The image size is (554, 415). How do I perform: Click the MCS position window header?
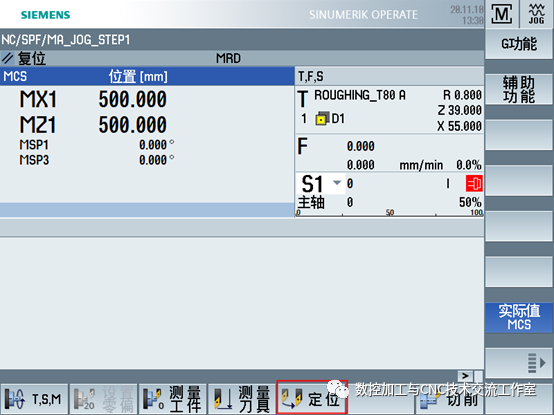tap(147, 76)
